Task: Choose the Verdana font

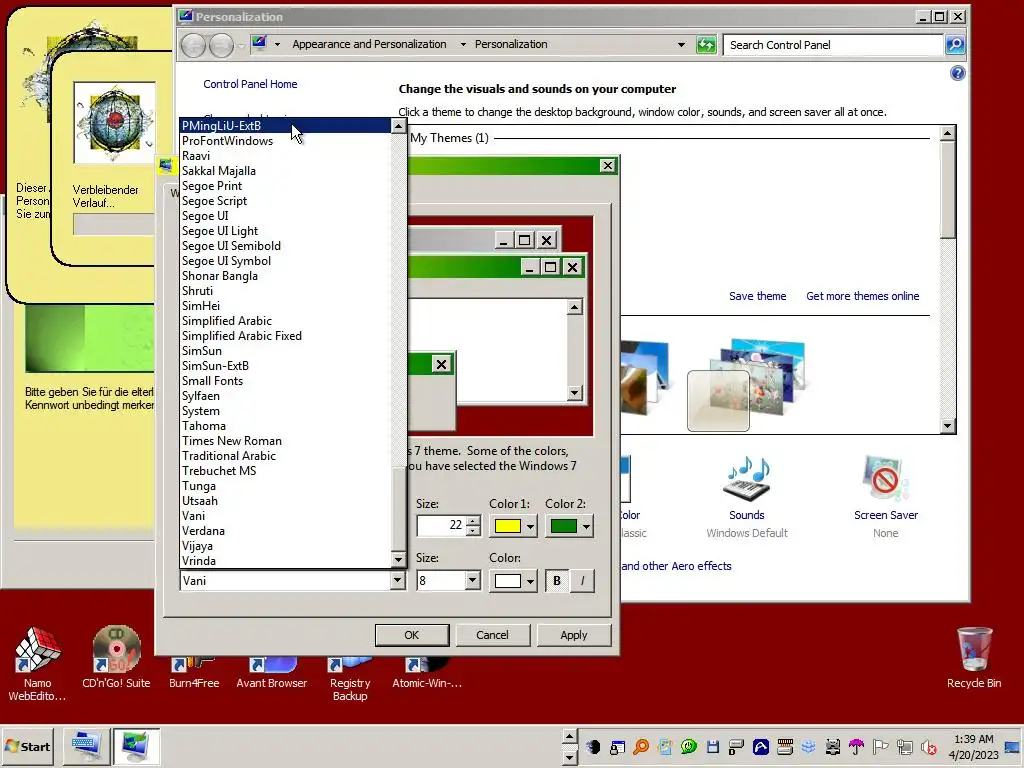Action: 286,531
